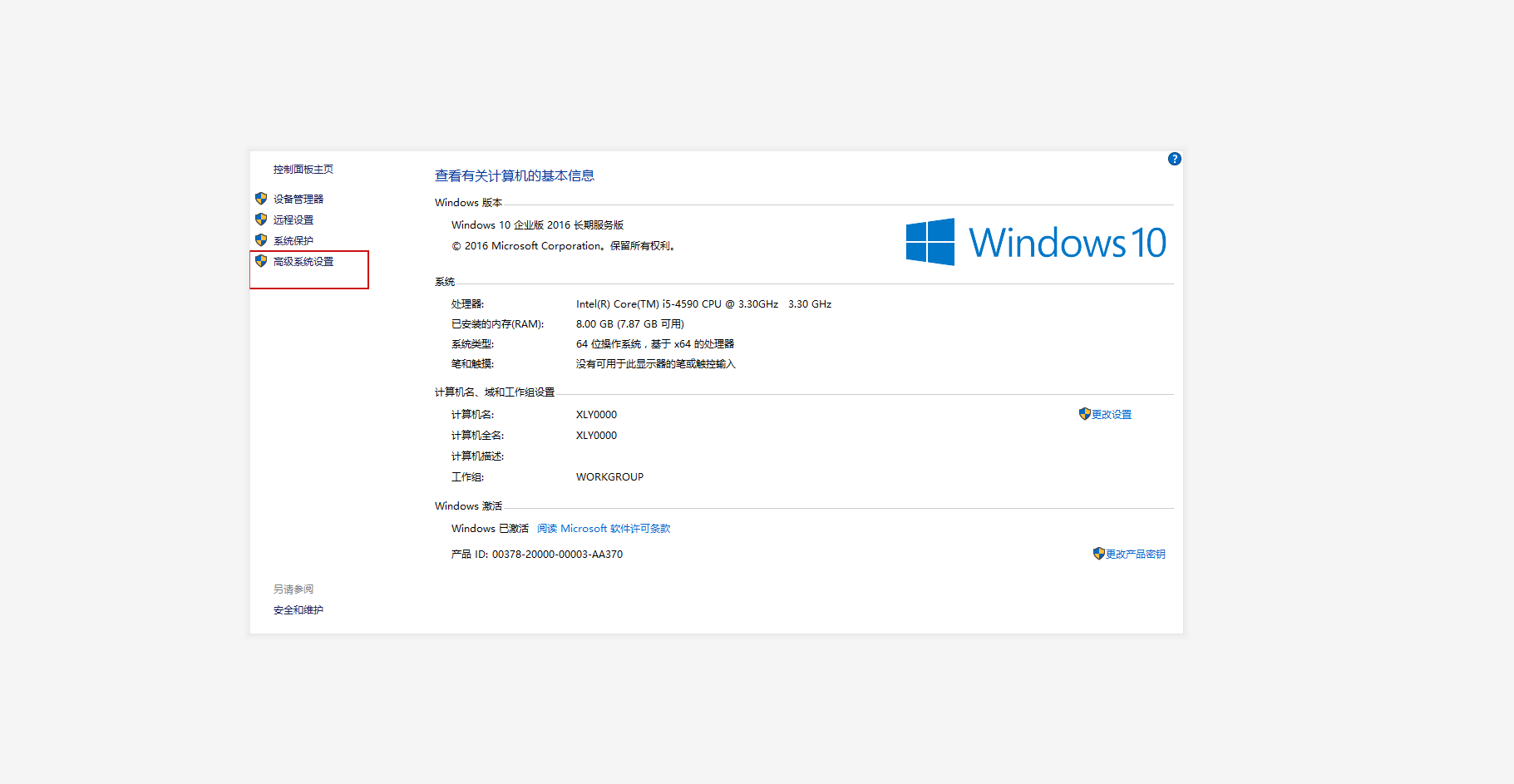Click the 笔和触摸 label
This screenshot has width=1514, height=784.
(x=473, y=364)
